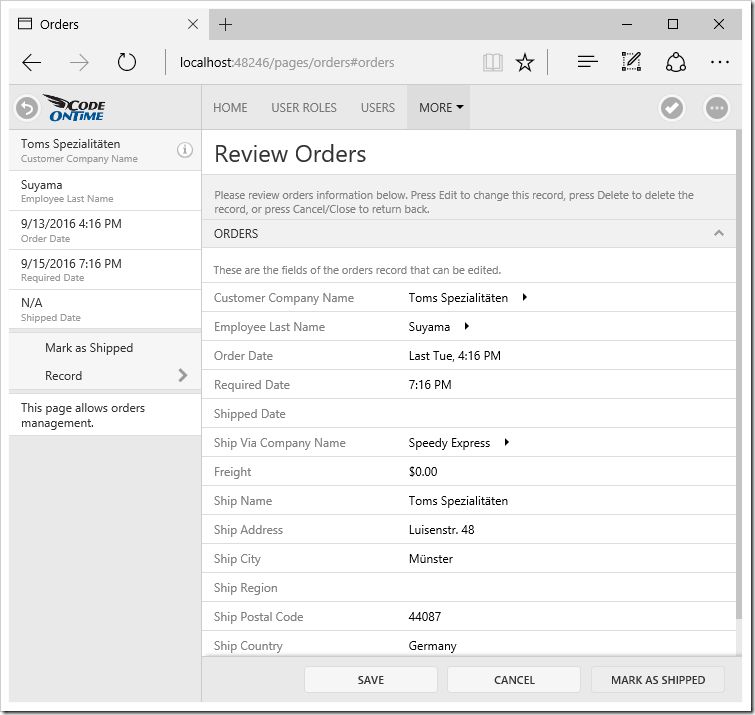Click Ship Country value Germany

click(432, 646)
